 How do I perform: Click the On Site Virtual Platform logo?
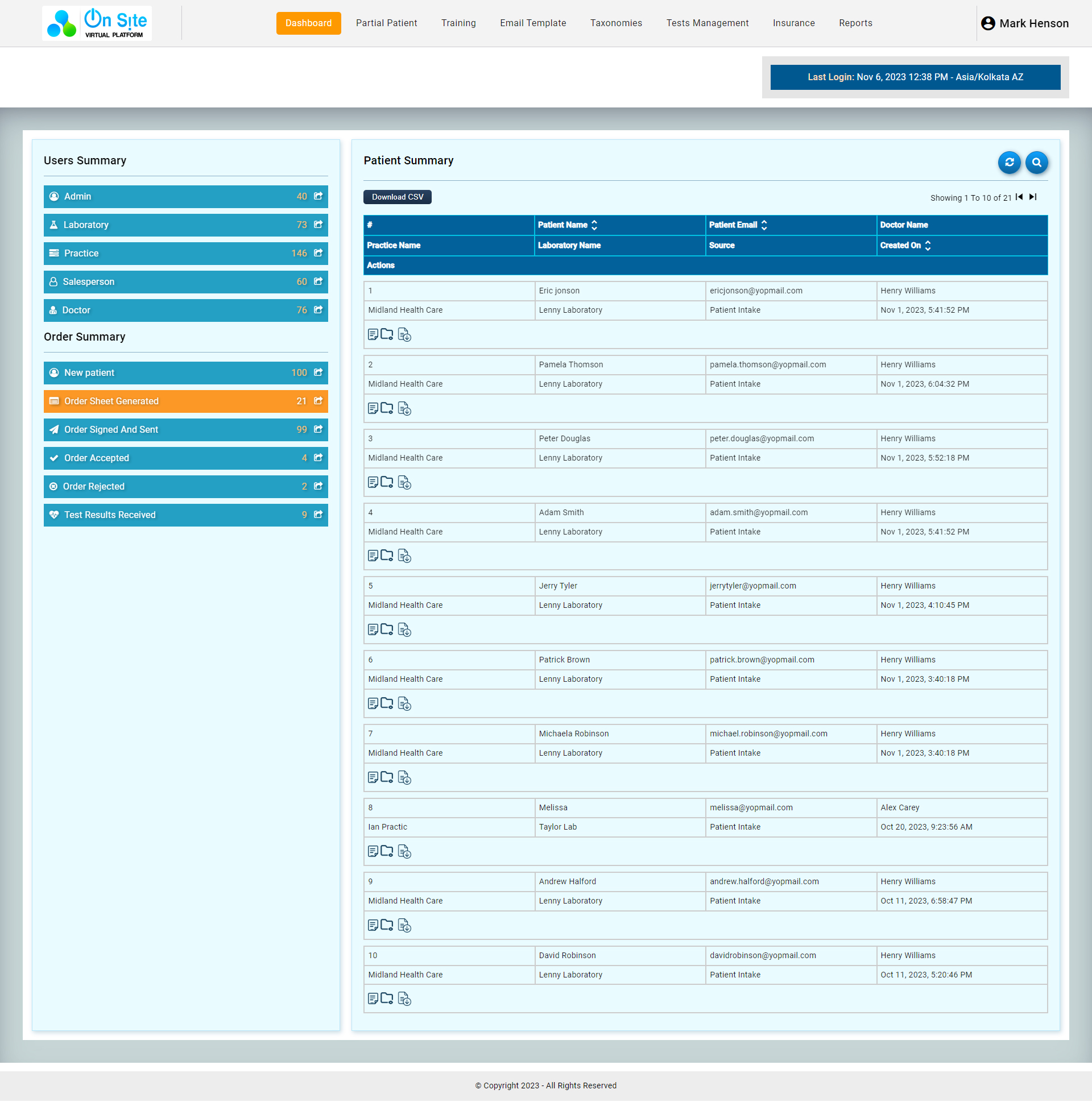pos(97,23)
